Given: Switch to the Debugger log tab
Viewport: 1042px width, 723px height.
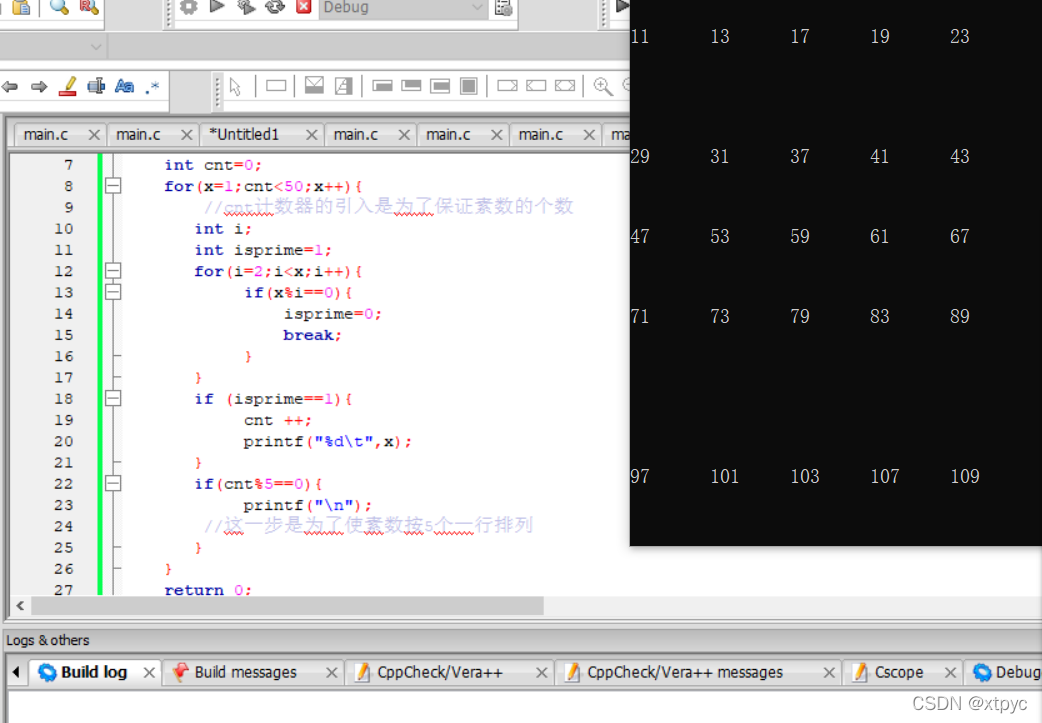Looking at the screenshot, I should (x=1006, y=672).
